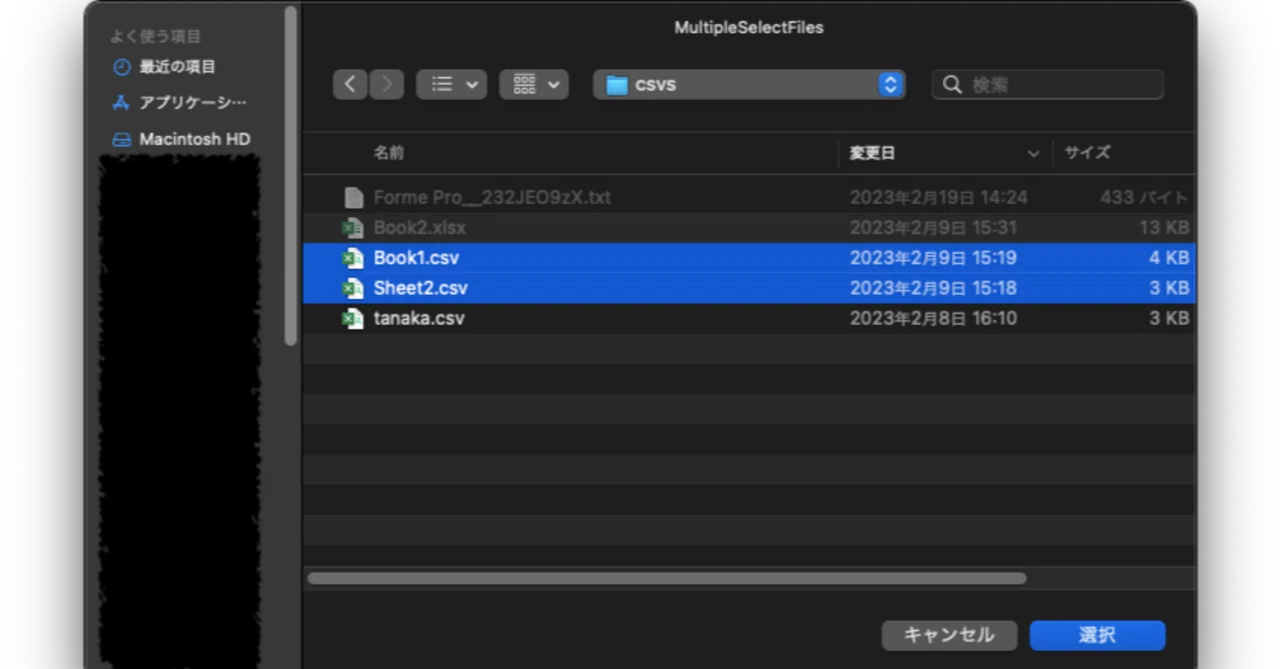Click the sidebar vertical scrollbar
Image resolution: width=1280 pixels, height=669 pixels.
(290, 175)
